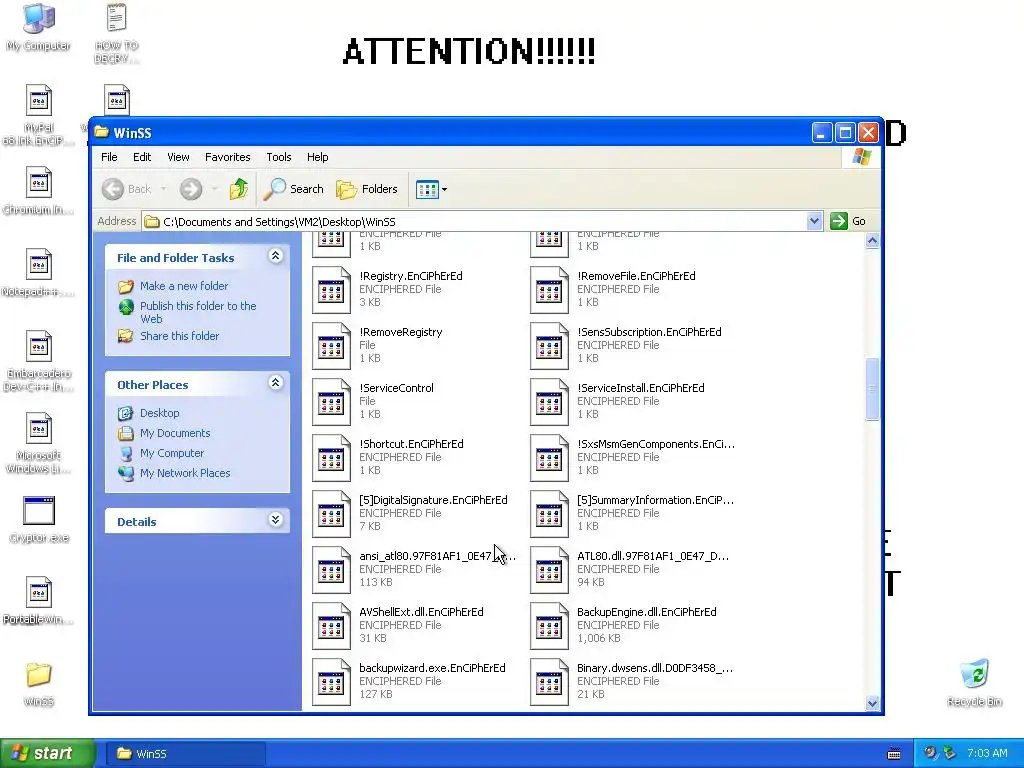Open the Edit menu
The image size is (1024, 768).
point(142,157)
